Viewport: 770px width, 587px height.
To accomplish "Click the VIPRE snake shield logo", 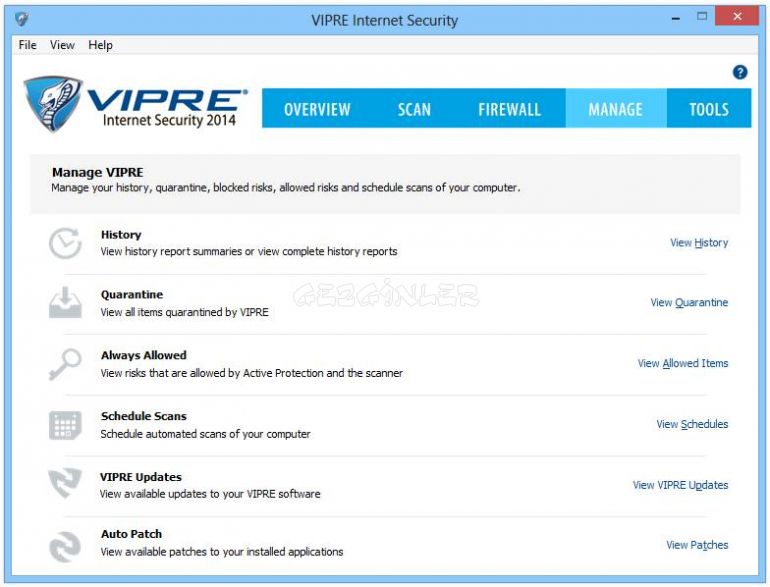I will [x=53, y=104].
